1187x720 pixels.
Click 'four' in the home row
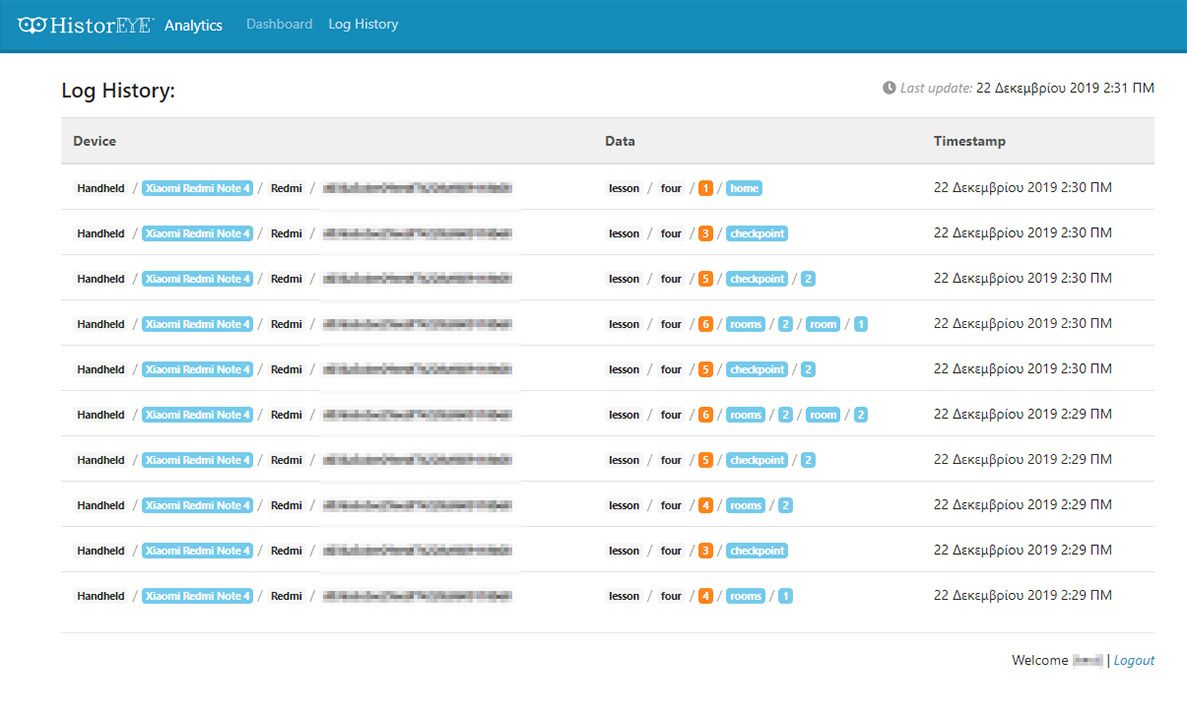[x=671, y=188]
